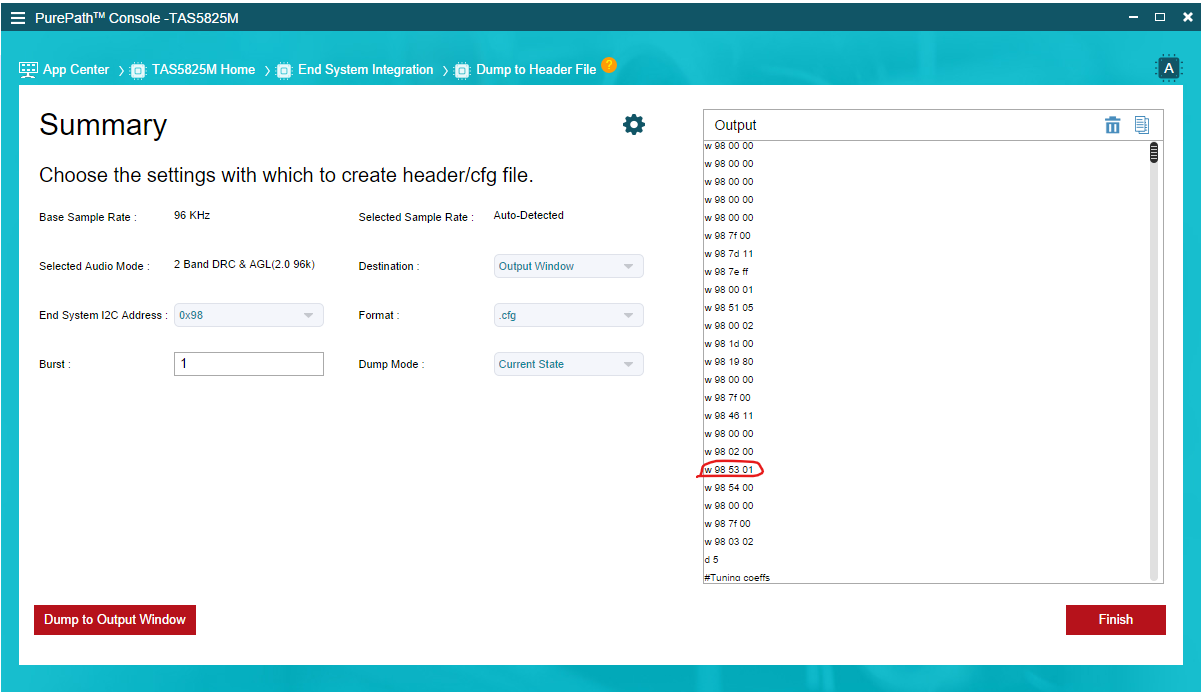This screenshot has width=1201, height=692.
Task: Click Dump to Output Window button
Action: (115, 620)
